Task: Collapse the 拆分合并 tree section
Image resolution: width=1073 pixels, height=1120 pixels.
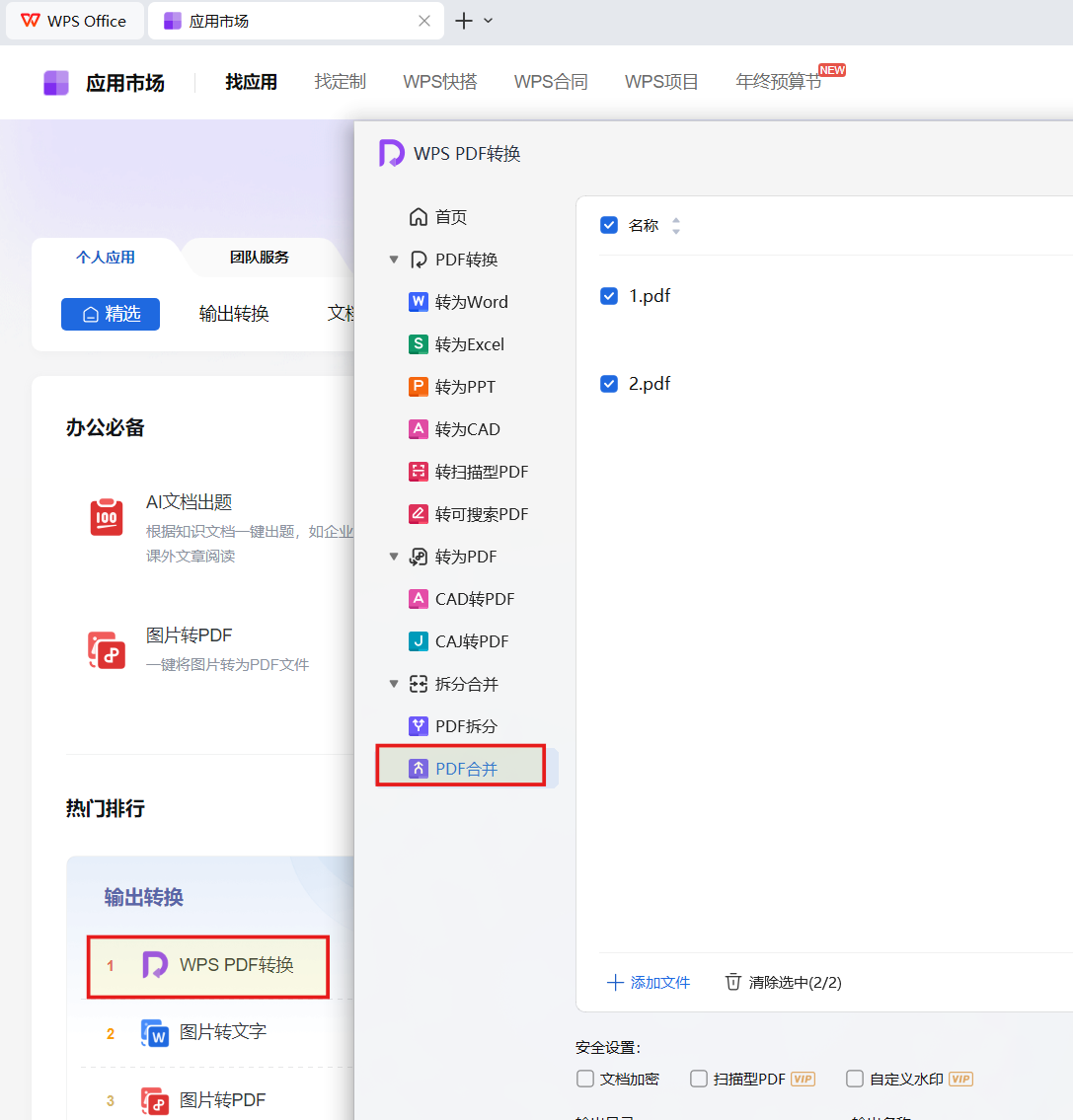Action: tap(394, 684)
